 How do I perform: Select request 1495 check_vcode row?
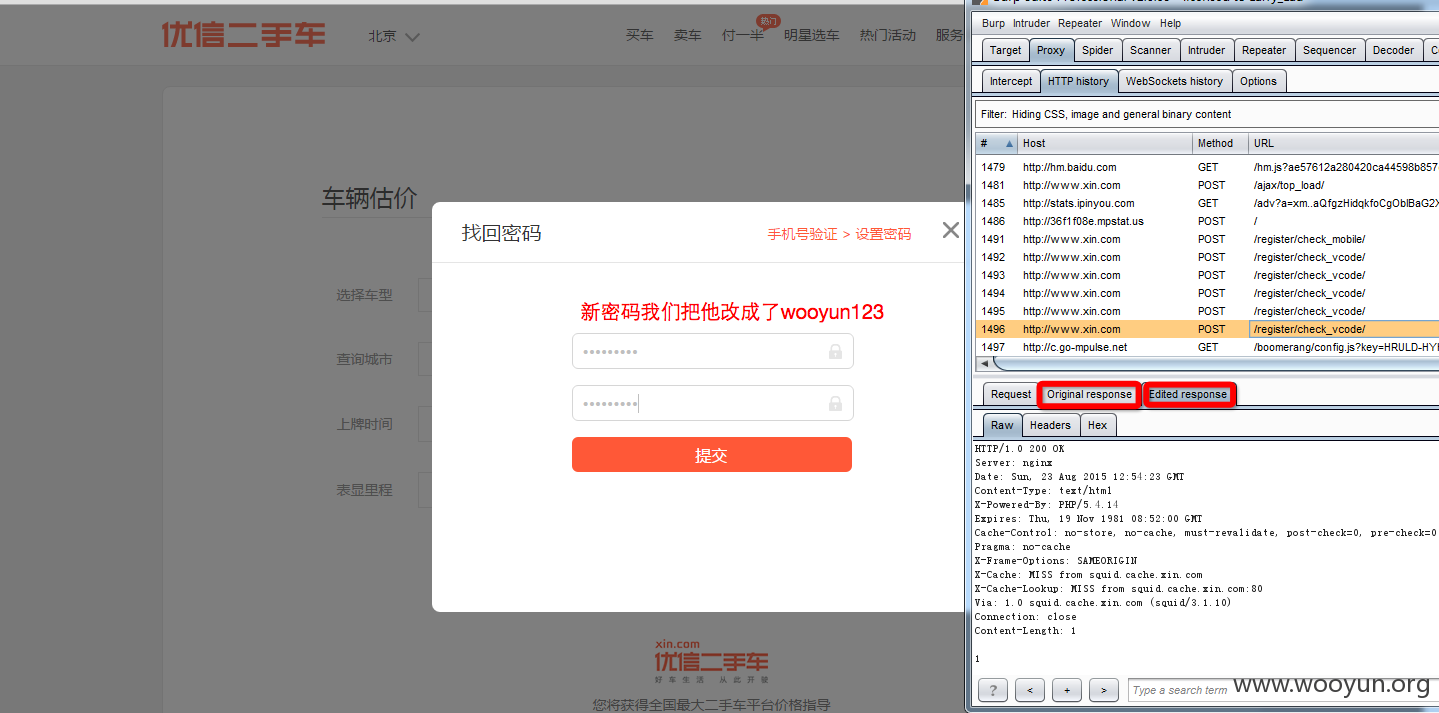pyautogui.click(x=1207, y=311)
